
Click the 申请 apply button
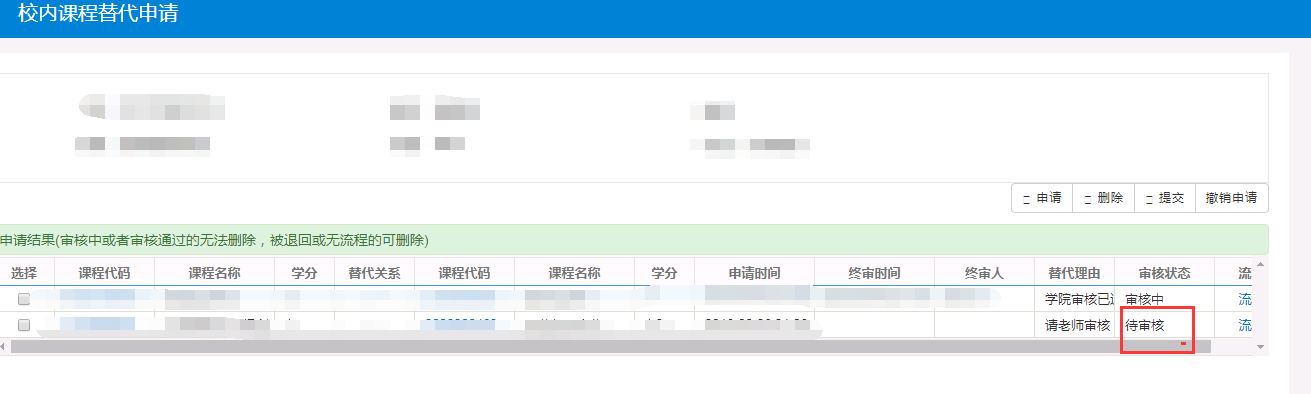click(x=1042, y=198)
